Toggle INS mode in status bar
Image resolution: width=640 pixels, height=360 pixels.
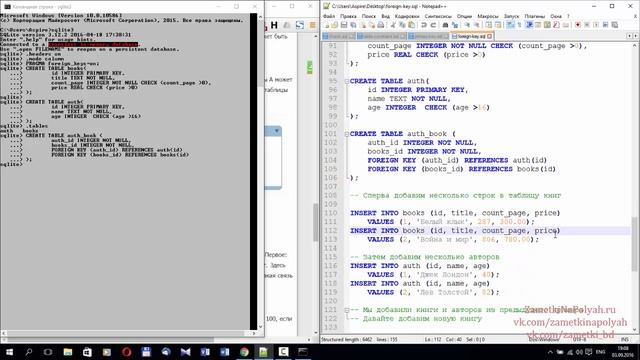click(x=624, y=339)
